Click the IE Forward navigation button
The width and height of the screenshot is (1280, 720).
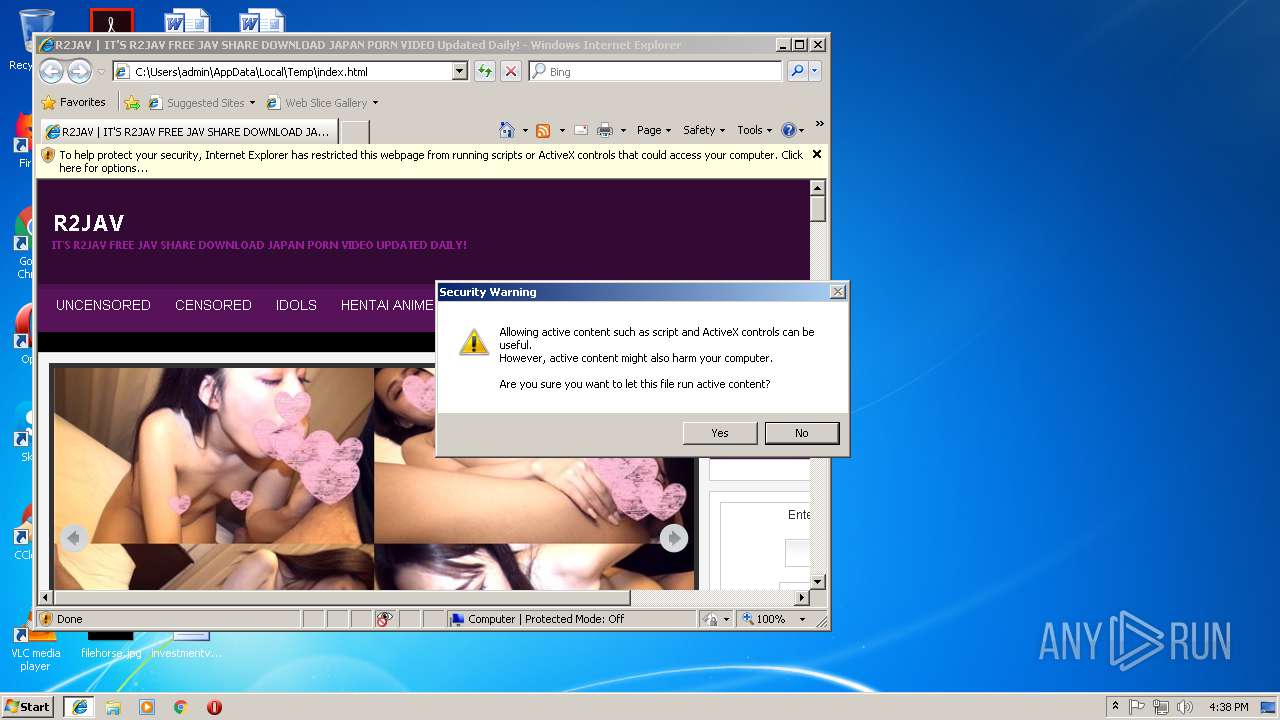click(x=79, y=71)
